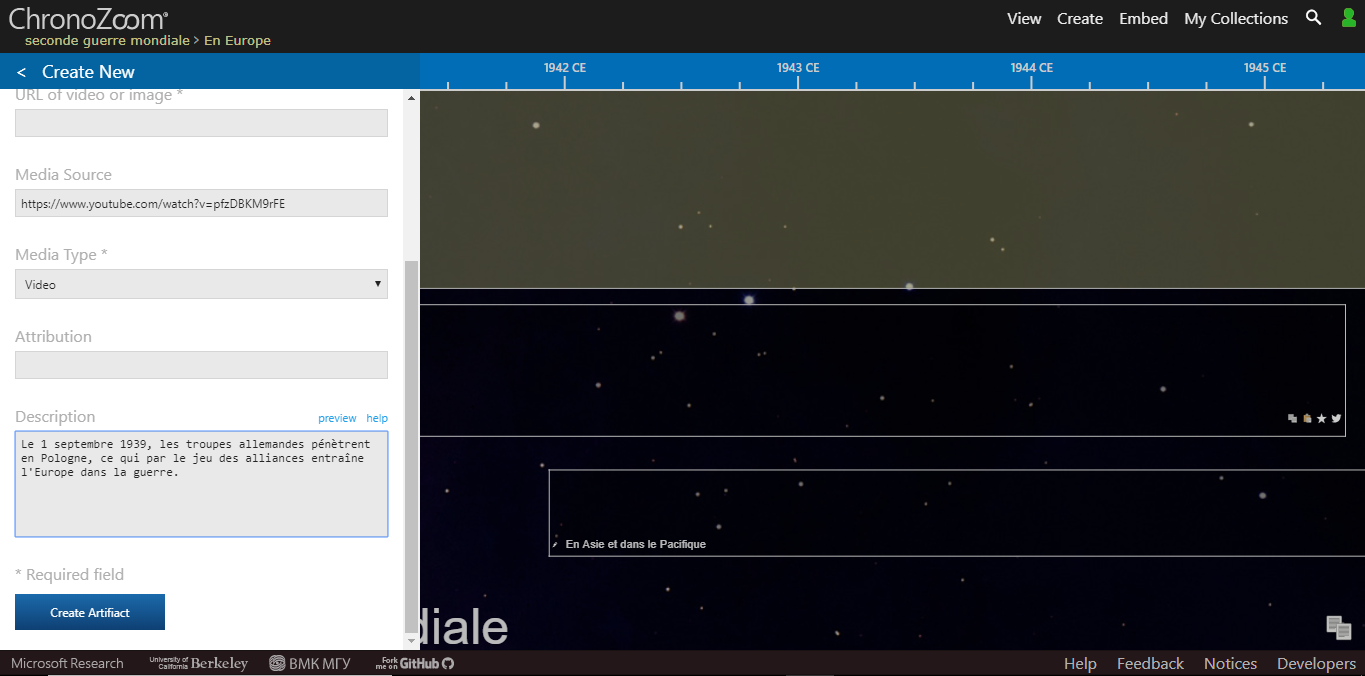The height and width of the screenshot is (676, 1365).
Task: Click the Attribution input field
Action: pyautogui.click(x=201, y=365)
